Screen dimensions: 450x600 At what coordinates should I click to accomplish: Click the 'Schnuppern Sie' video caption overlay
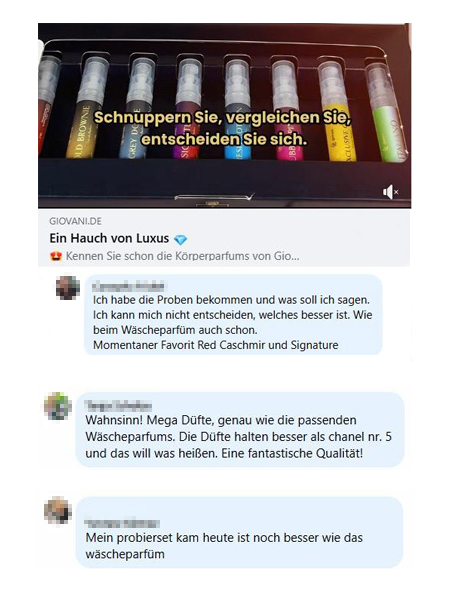[x=223, y=129]
